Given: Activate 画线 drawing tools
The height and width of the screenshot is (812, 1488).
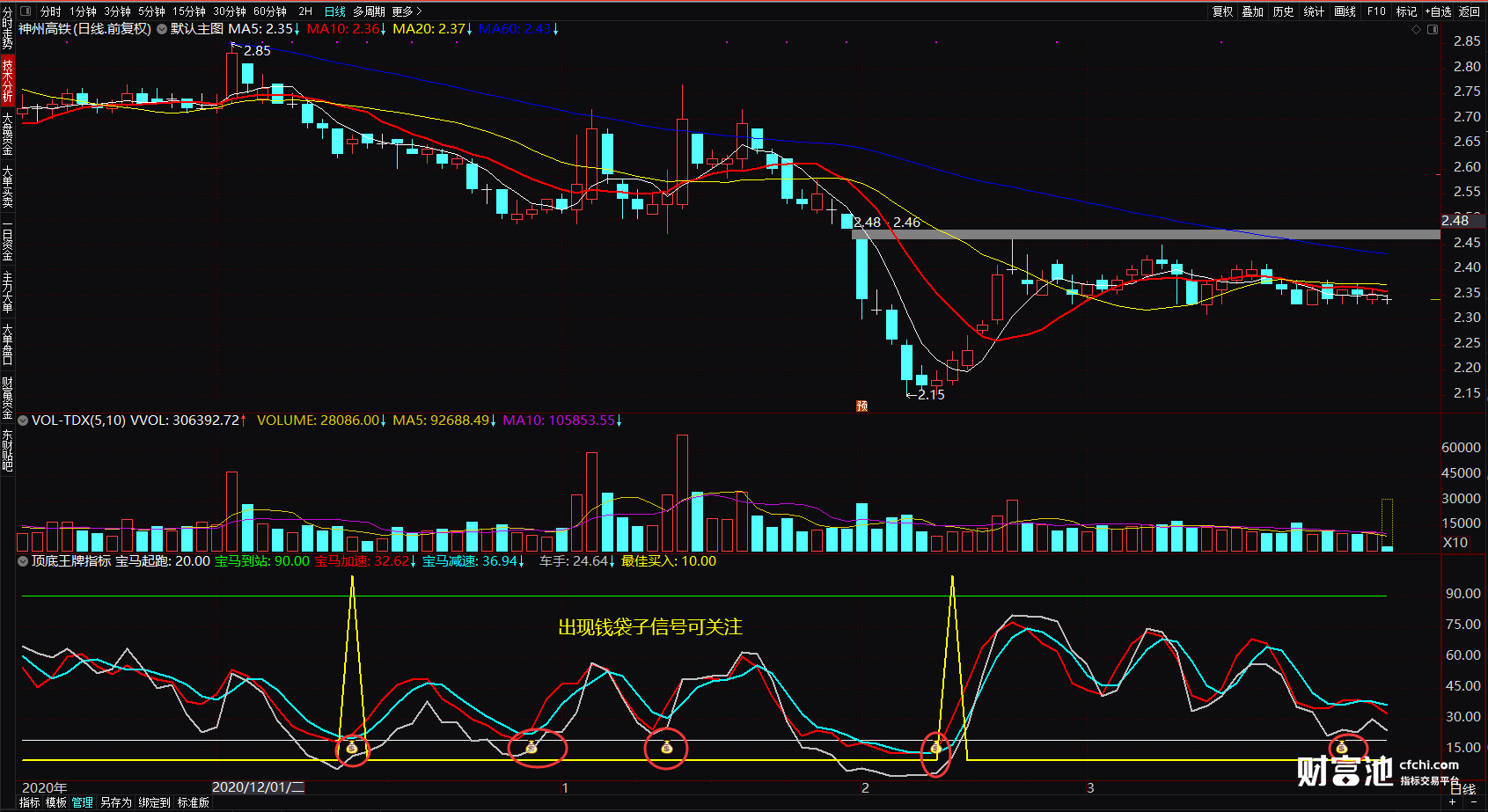Looking at the screenshot, I should (1345, 11).
